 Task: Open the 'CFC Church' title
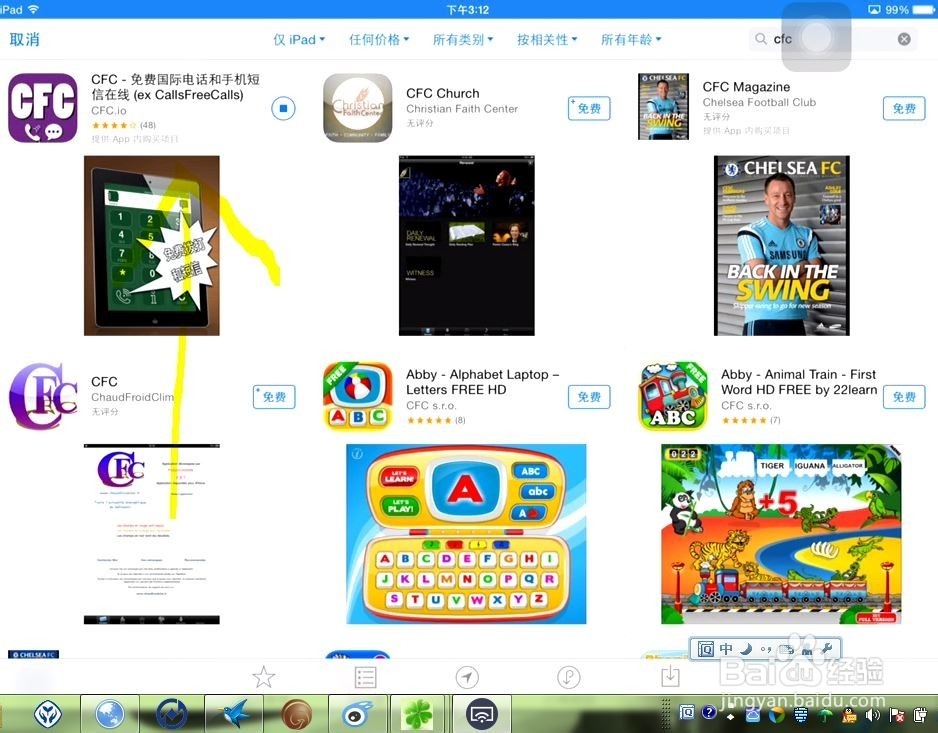pos(443,93)
